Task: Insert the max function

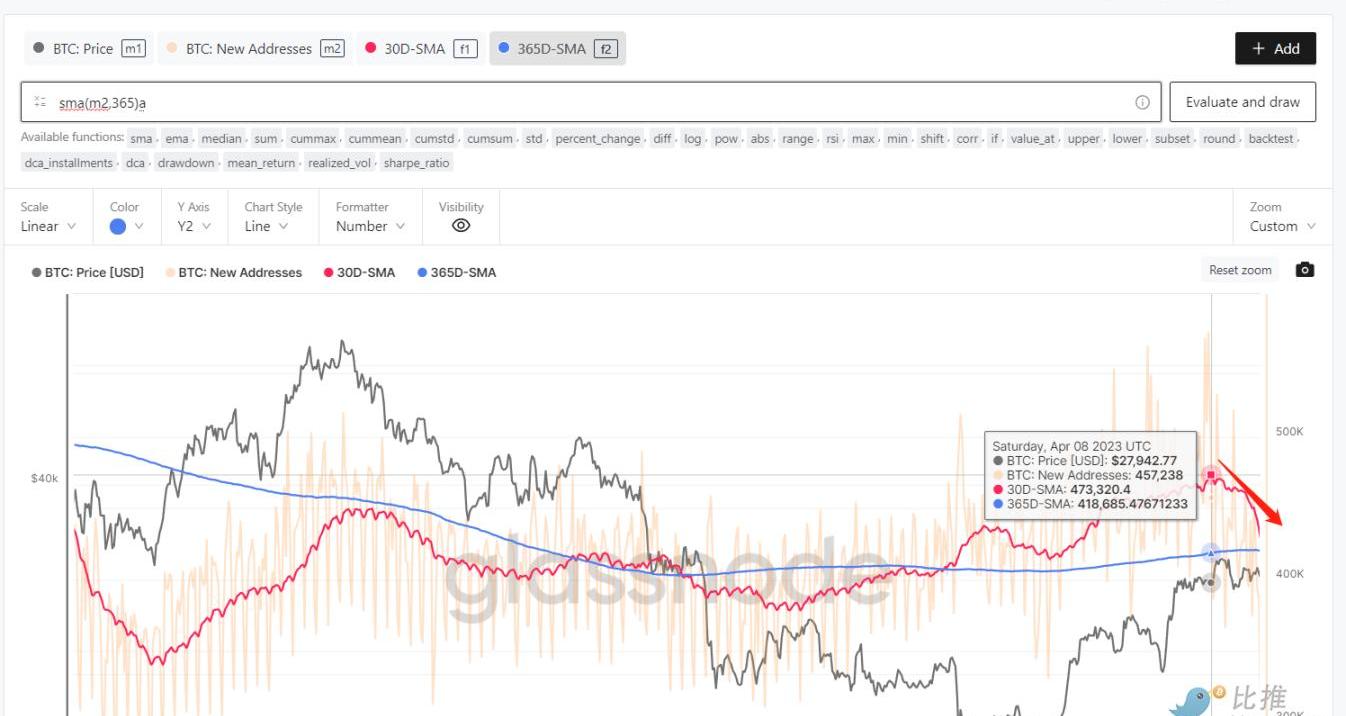Action: pyautogui.click(x=863, y=139)
